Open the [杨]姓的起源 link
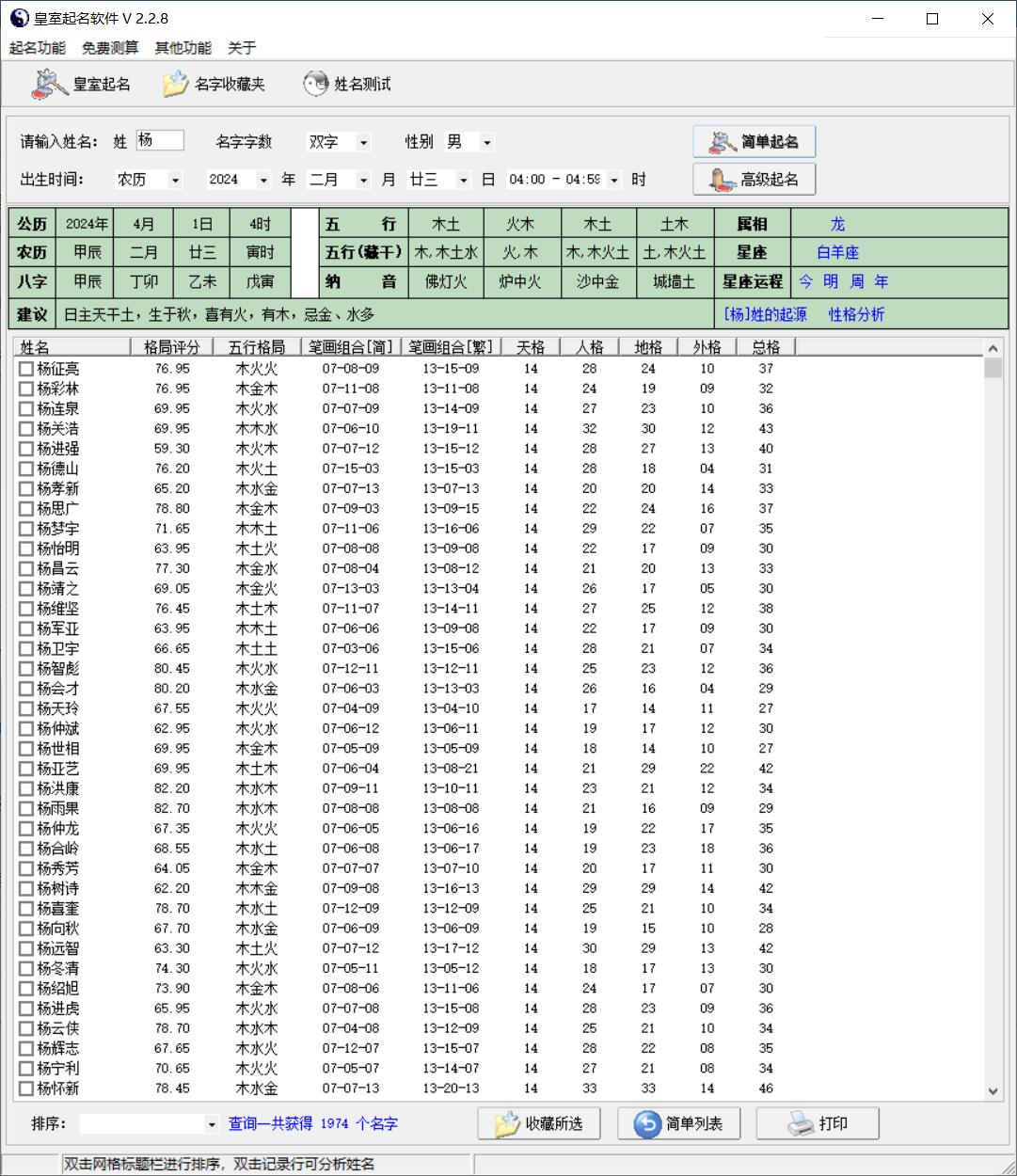The image size is (1017, 1176). click(765, 314)
